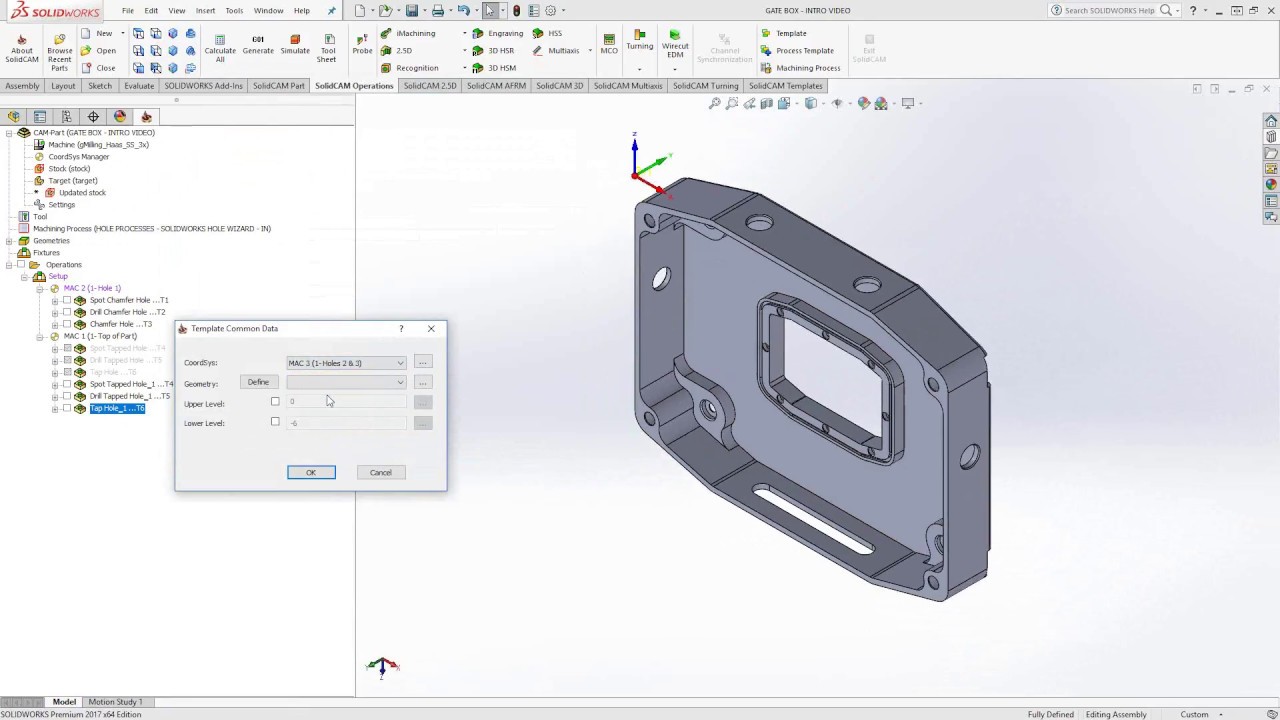Open the File menu
1280x720 pixels.
tap(128, 11)
